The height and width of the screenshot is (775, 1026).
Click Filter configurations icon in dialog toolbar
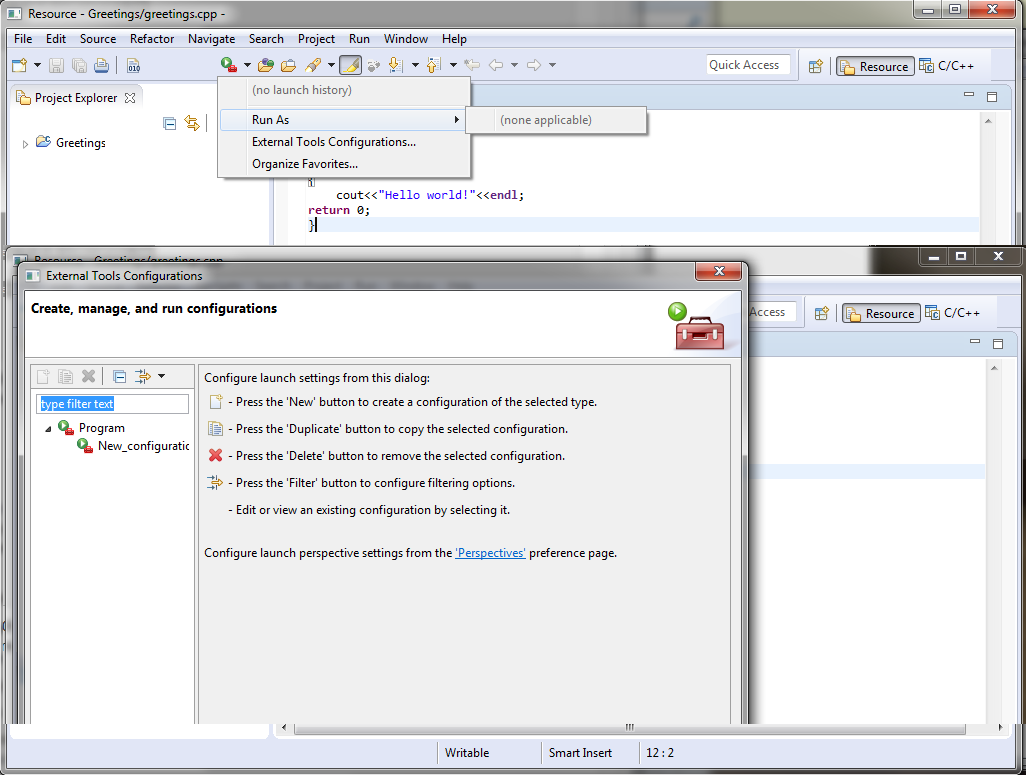coord(143,376)
